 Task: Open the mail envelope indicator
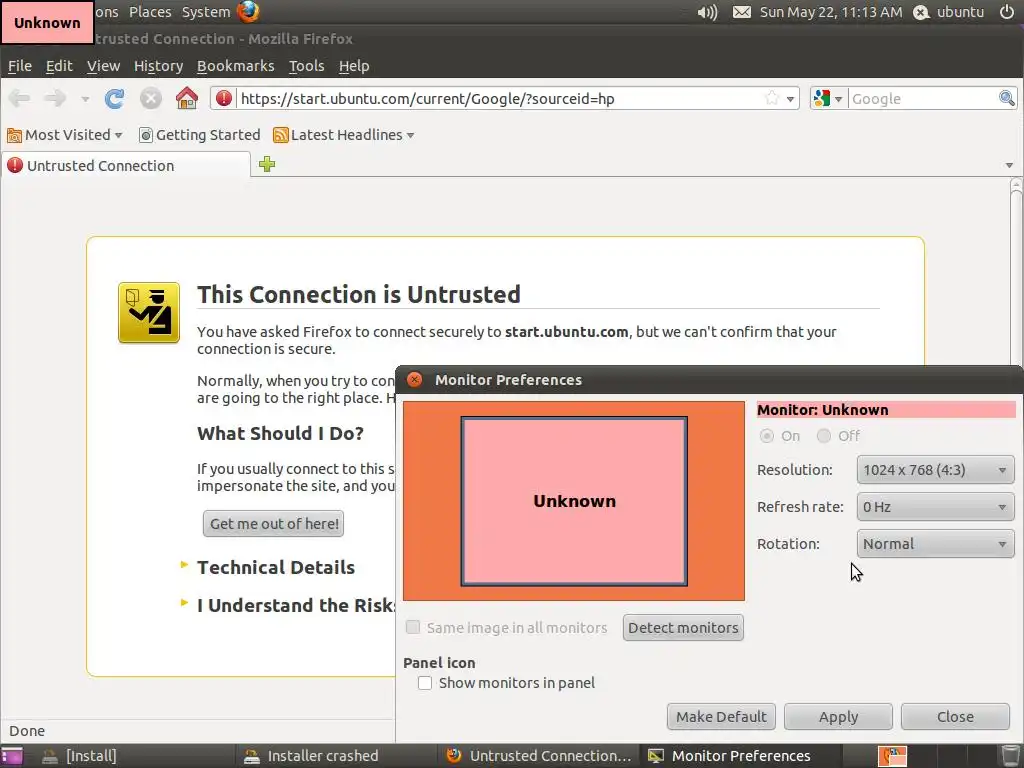pos(741,12)
